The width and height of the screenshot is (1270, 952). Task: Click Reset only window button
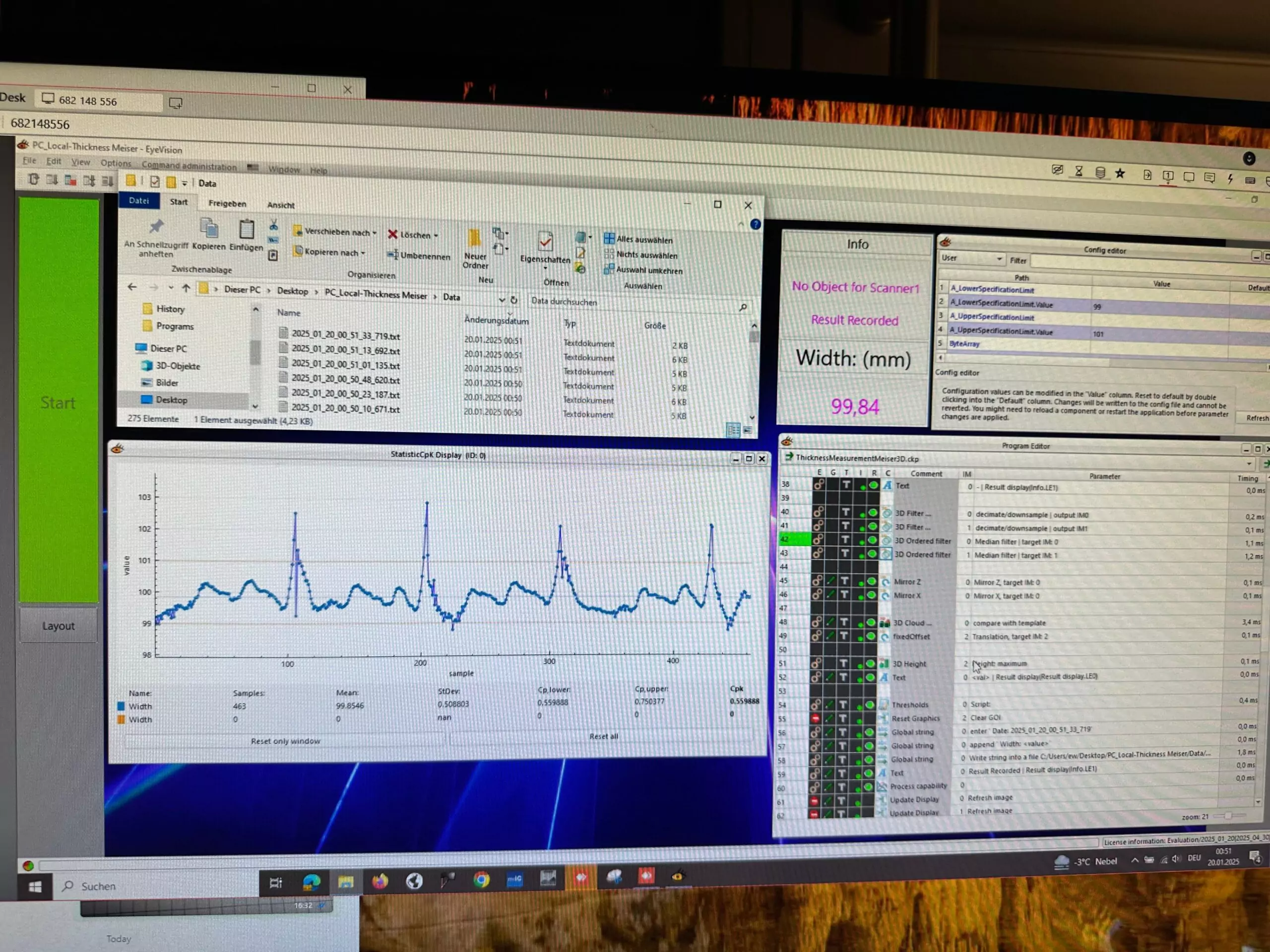(285, 741)
